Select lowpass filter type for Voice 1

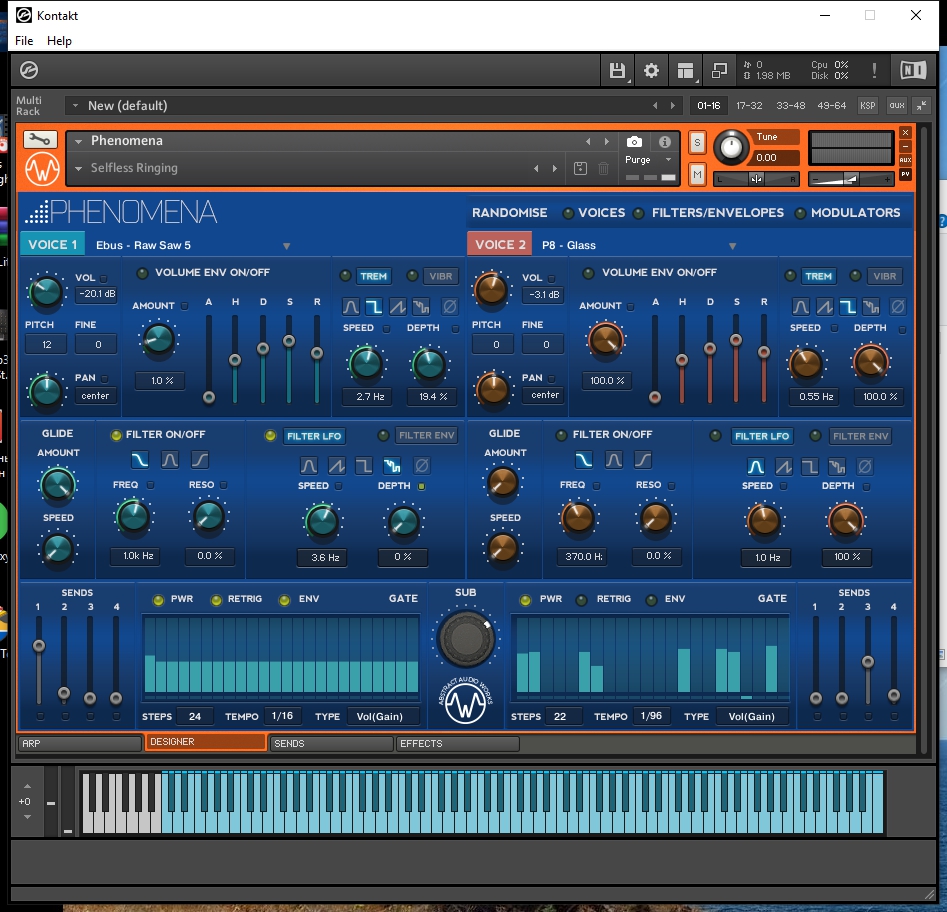click(140, 460)
